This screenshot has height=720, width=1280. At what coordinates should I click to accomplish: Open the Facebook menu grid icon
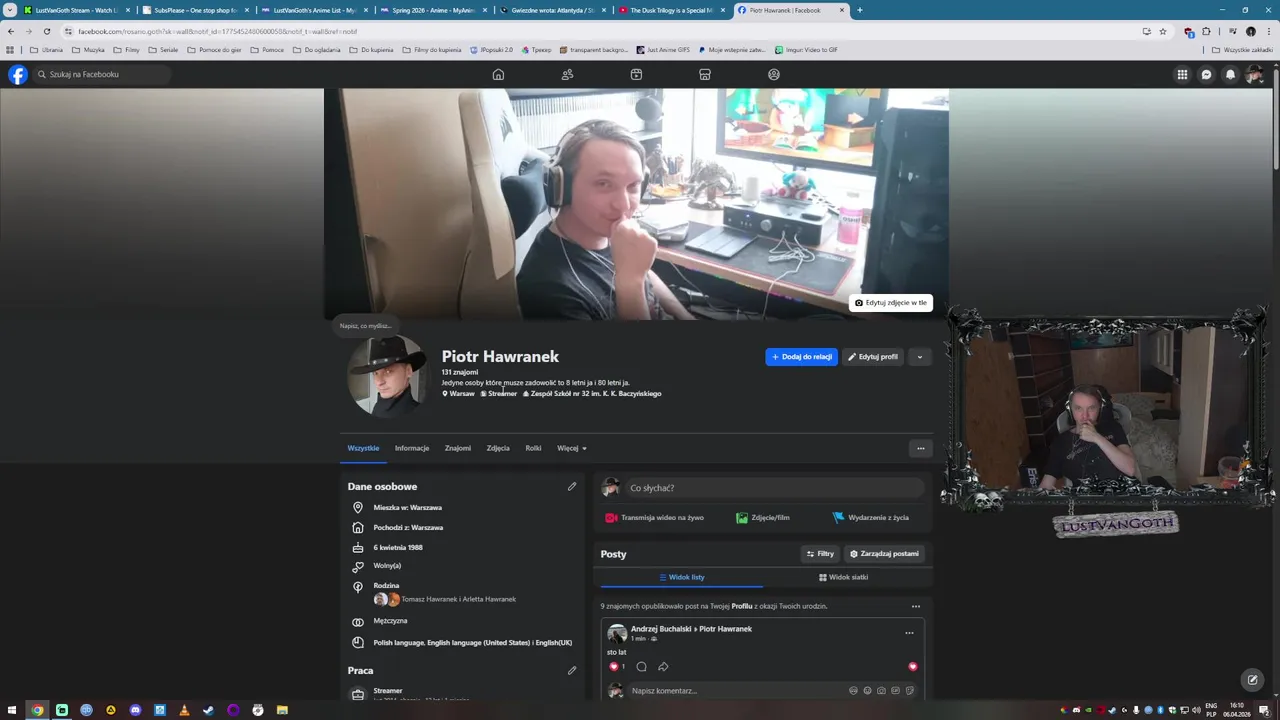tap(1182, 74)
